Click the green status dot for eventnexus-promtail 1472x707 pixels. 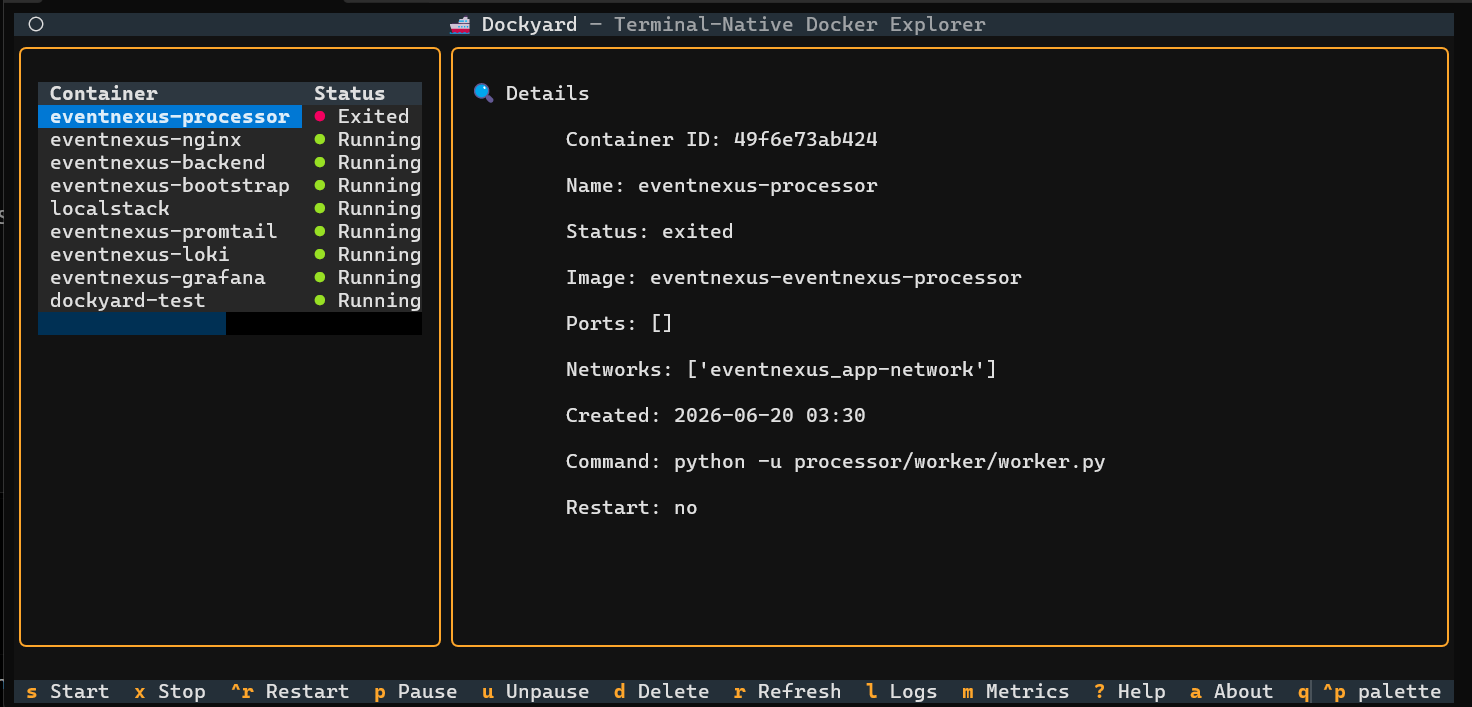(x=320, y=232)
